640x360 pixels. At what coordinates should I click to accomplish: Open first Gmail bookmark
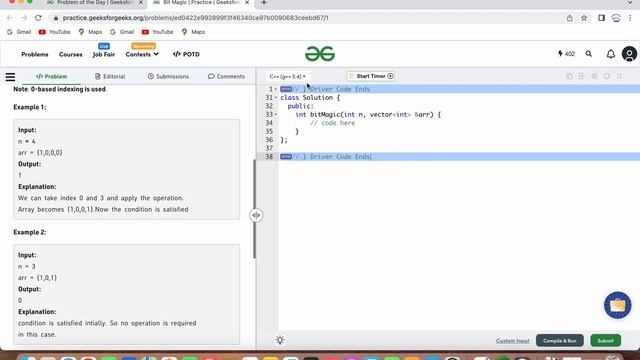(x=19, y=32)
